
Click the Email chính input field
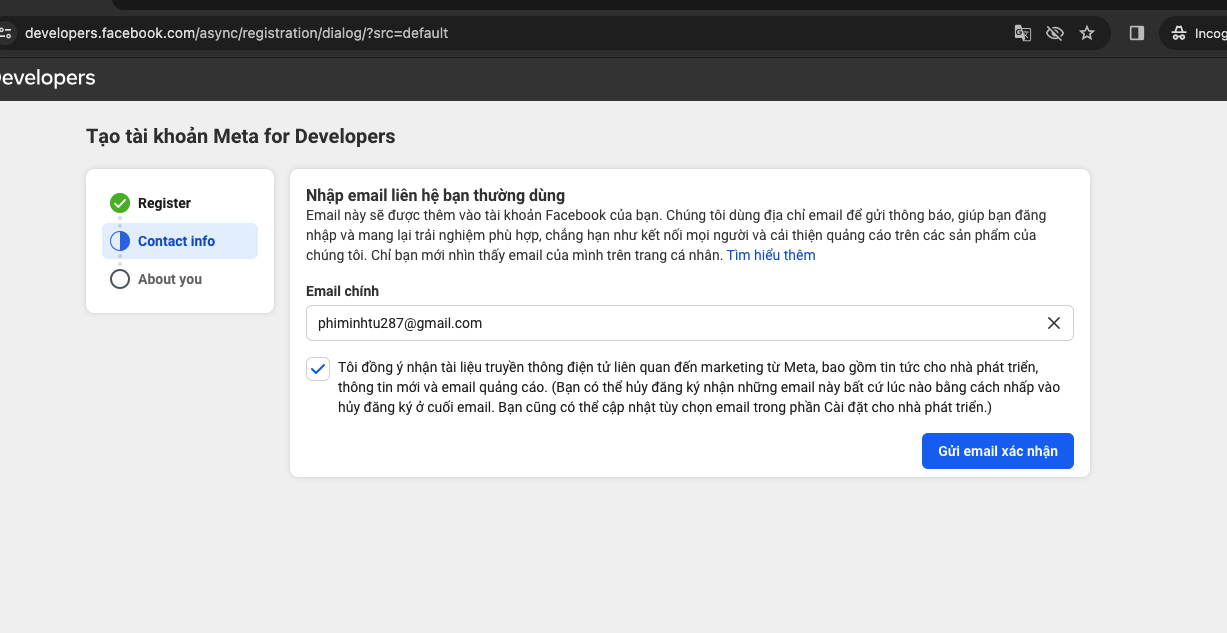690,323
